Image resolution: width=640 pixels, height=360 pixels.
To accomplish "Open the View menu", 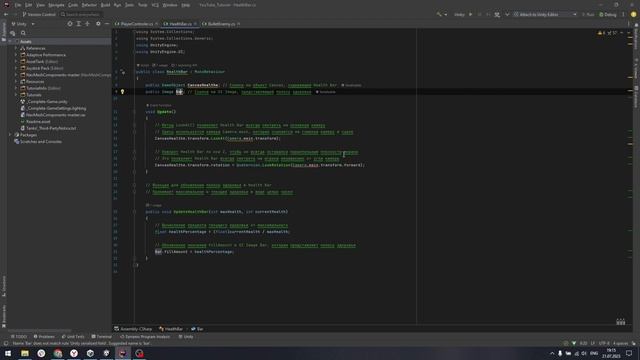I will tap(40, 5).
